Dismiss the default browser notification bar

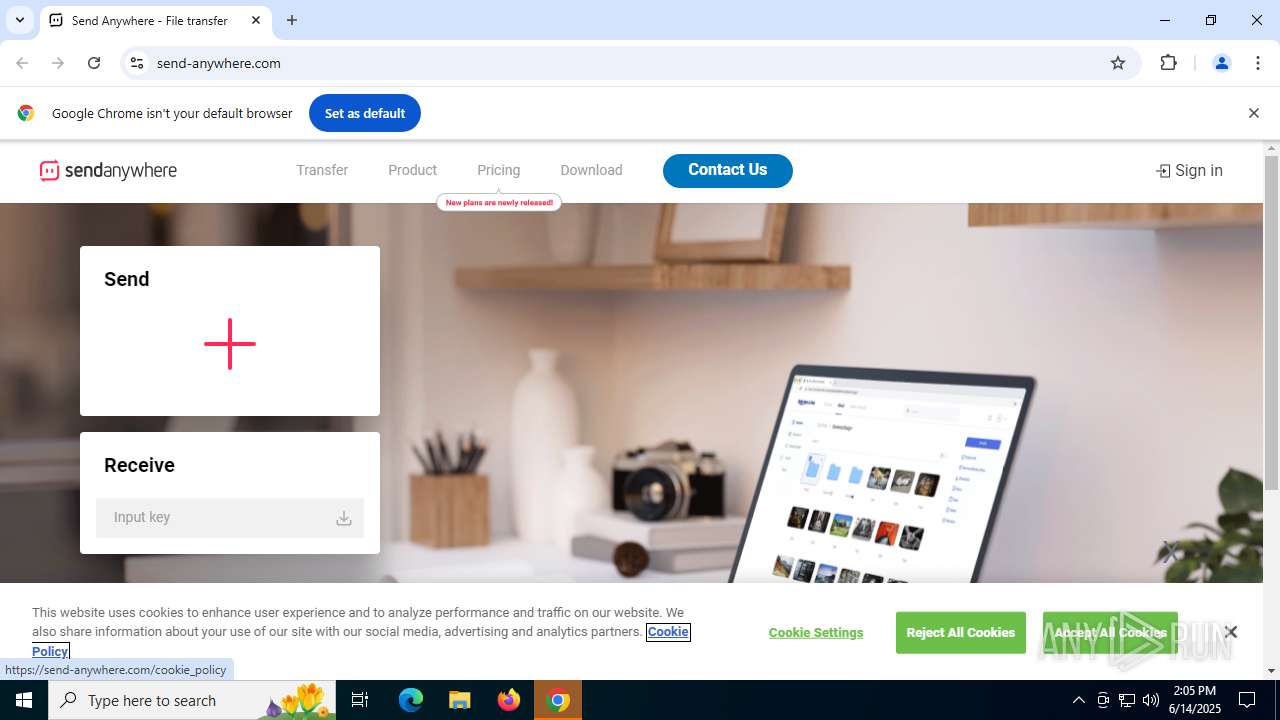[x=1253, y=113]
